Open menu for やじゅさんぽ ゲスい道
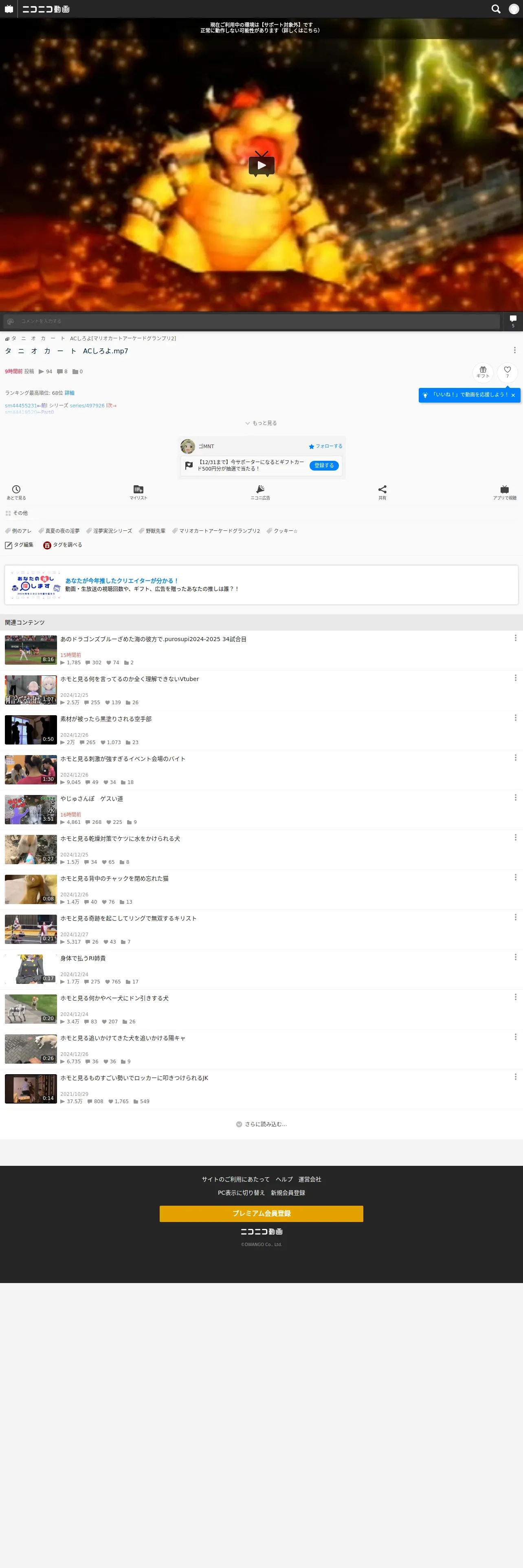This screenshot has height=1568, width=523. 515,797
